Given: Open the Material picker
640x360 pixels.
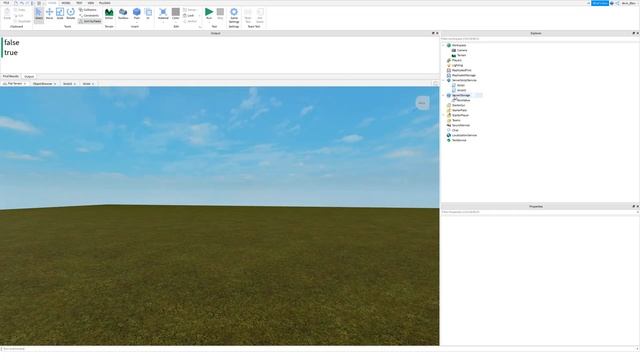Looking at the screenshot, I should [163, 14].
